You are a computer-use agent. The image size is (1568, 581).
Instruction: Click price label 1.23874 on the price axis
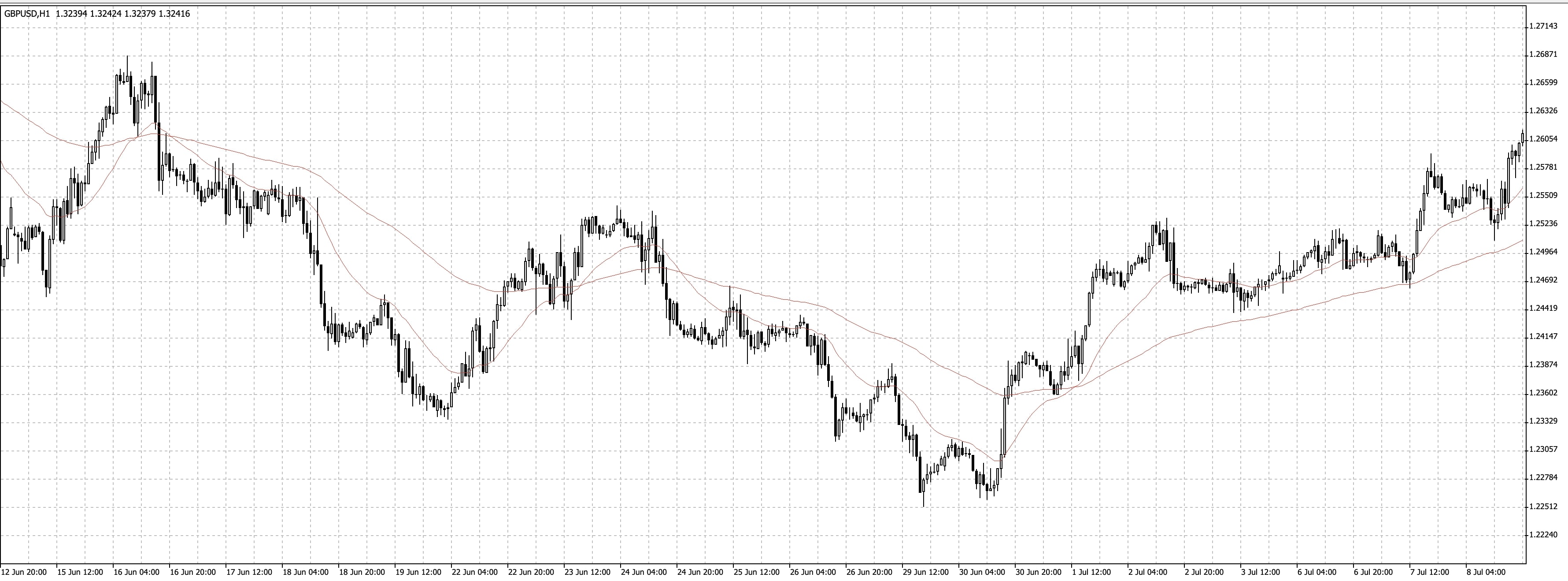[x=1544, y=365]
